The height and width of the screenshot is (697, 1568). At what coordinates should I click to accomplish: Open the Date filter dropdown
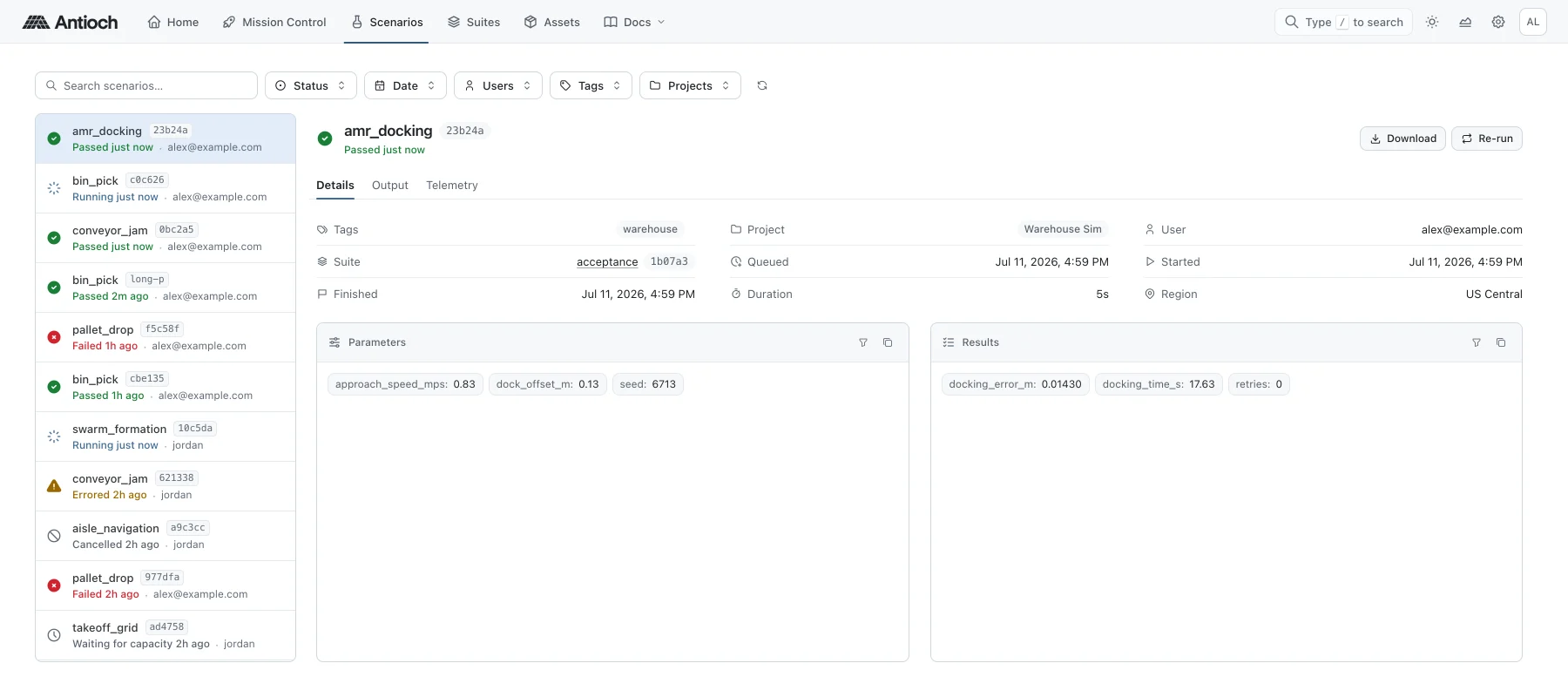coord(405,85)
